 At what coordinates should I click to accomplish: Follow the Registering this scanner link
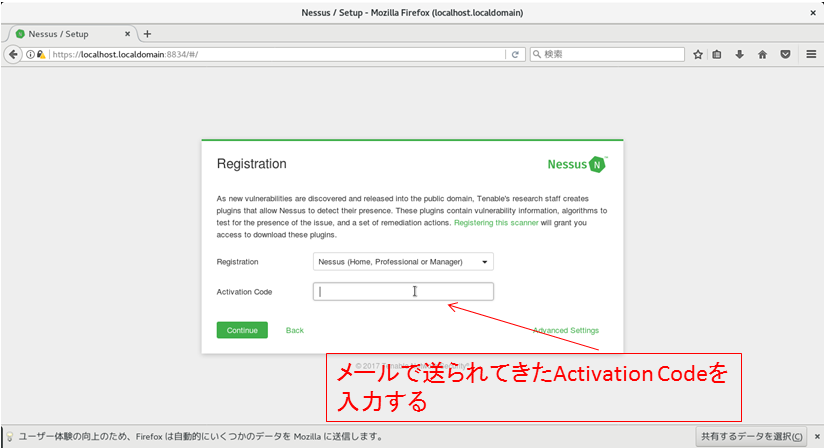click(x=496, y=223)
